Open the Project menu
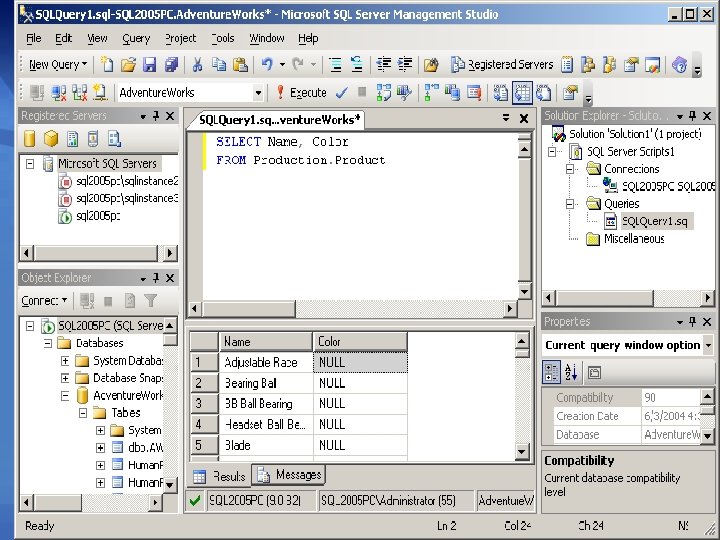This screenshot has height=540, width=720. click(180, 39)
